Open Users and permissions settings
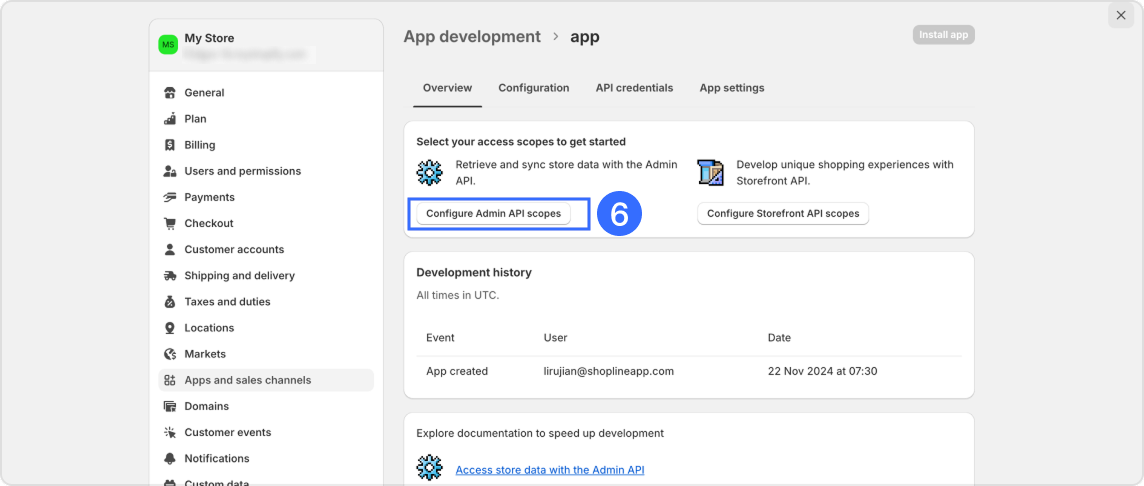Viewport: 1144px width, 486px height. pos(242,171)
